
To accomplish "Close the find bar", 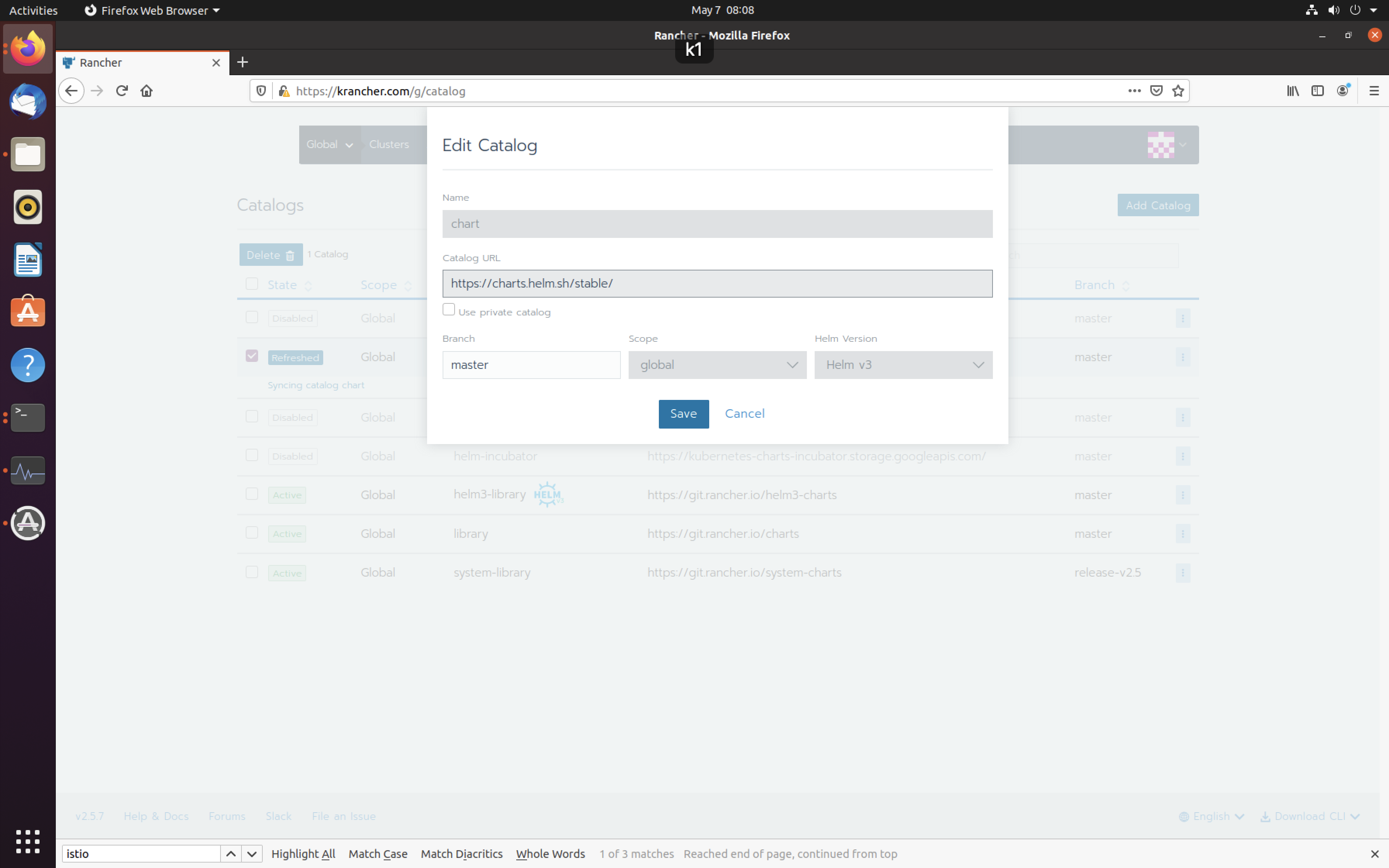I will pos(1374,854).
